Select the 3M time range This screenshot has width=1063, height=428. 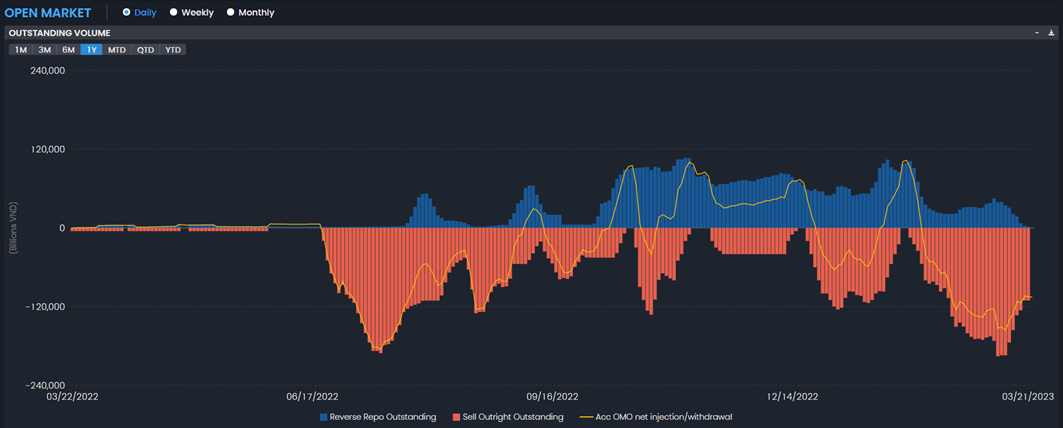tap(44, 50)
